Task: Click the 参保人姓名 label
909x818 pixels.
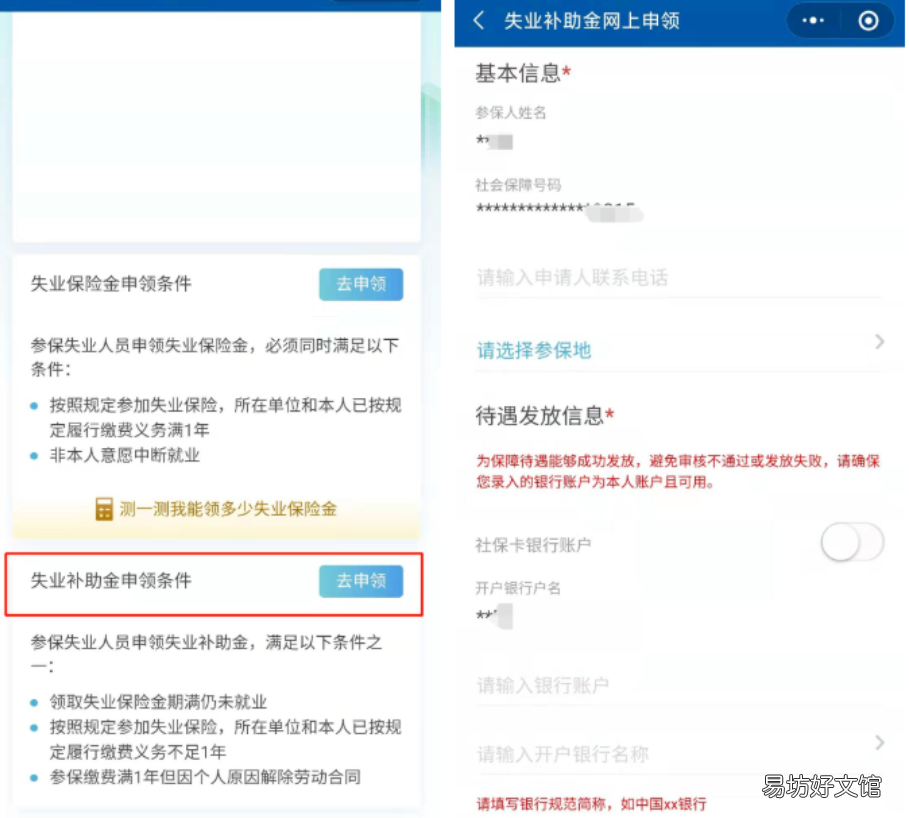Action: pos(511,112)
